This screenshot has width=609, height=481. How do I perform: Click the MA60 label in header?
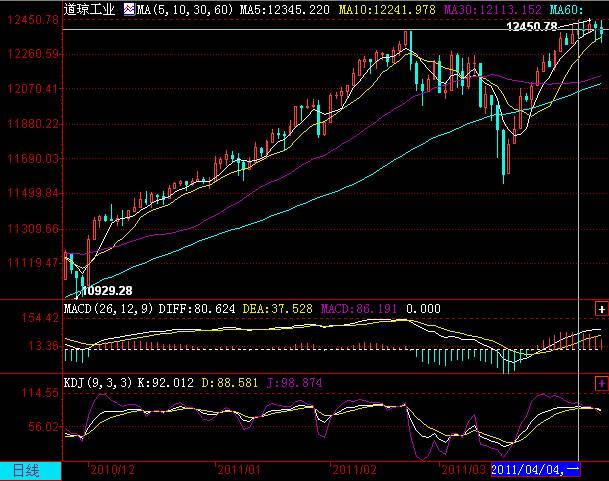pos(567,9)
